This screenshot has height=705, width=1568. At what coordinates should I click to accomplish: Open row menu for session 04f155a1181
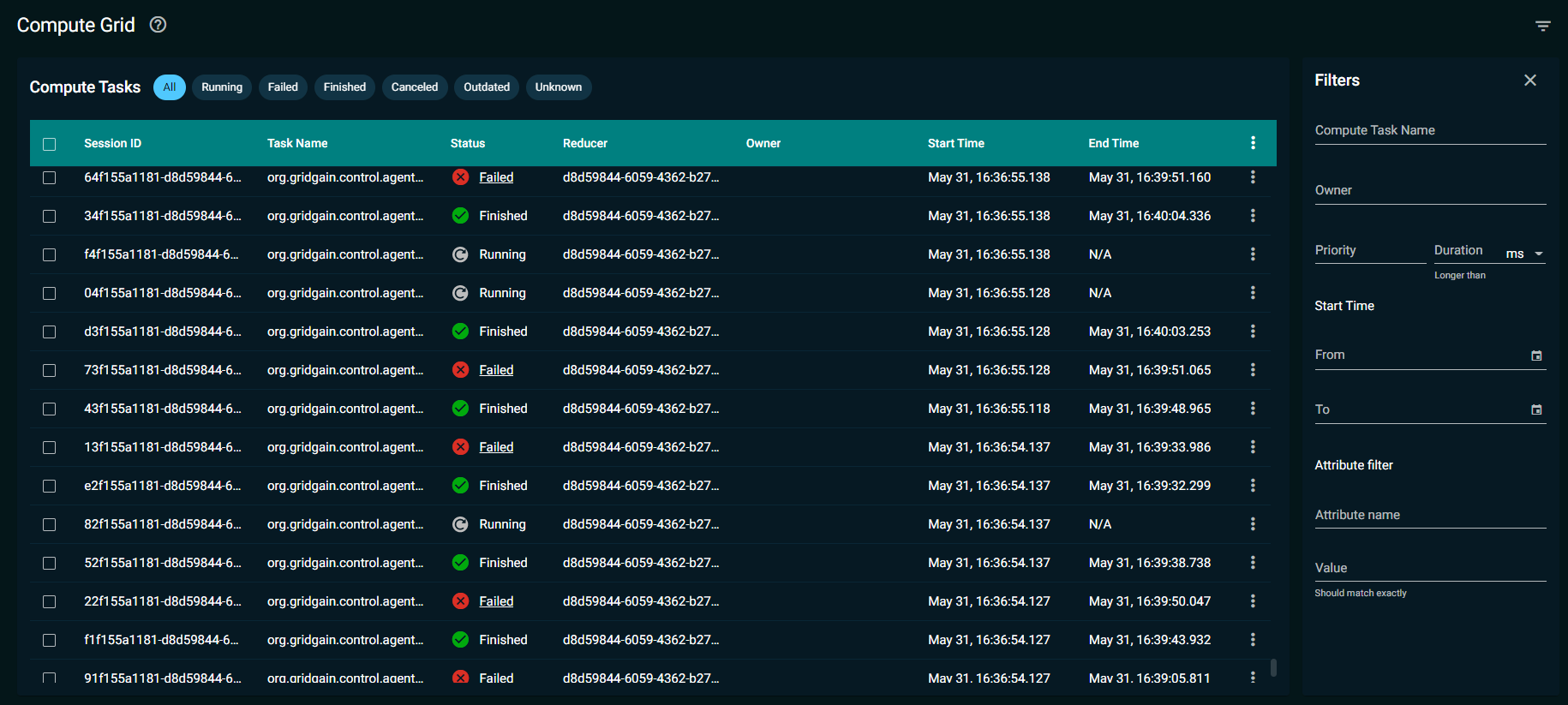pyautogui.click(x=1253, y=293)
